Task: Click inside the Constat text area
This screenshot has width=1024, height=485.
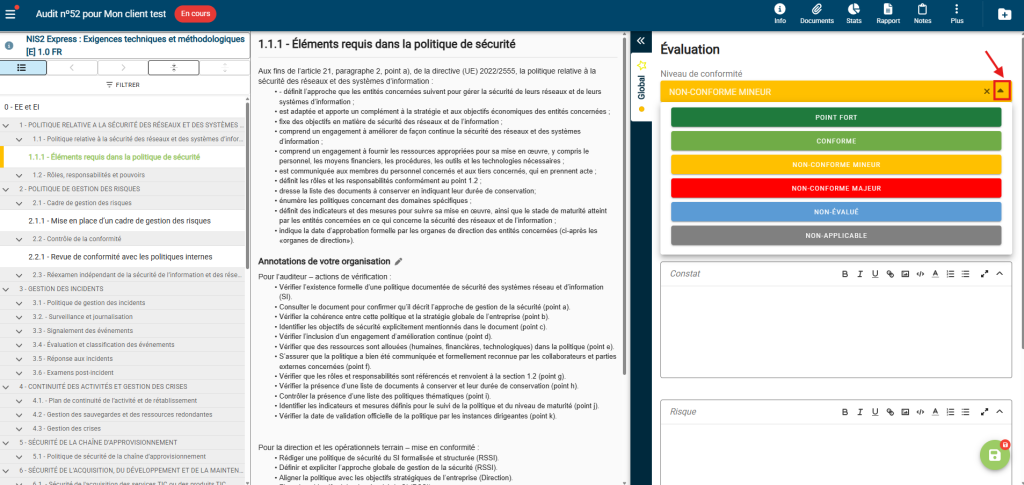Action: pos(836,330)
